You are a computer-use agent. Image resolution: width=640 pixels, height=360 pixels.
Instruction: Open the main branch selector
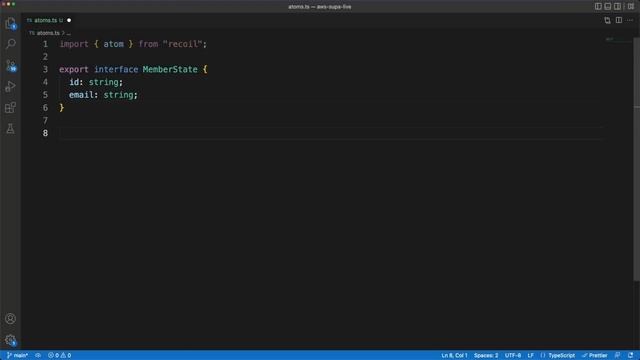18,356
